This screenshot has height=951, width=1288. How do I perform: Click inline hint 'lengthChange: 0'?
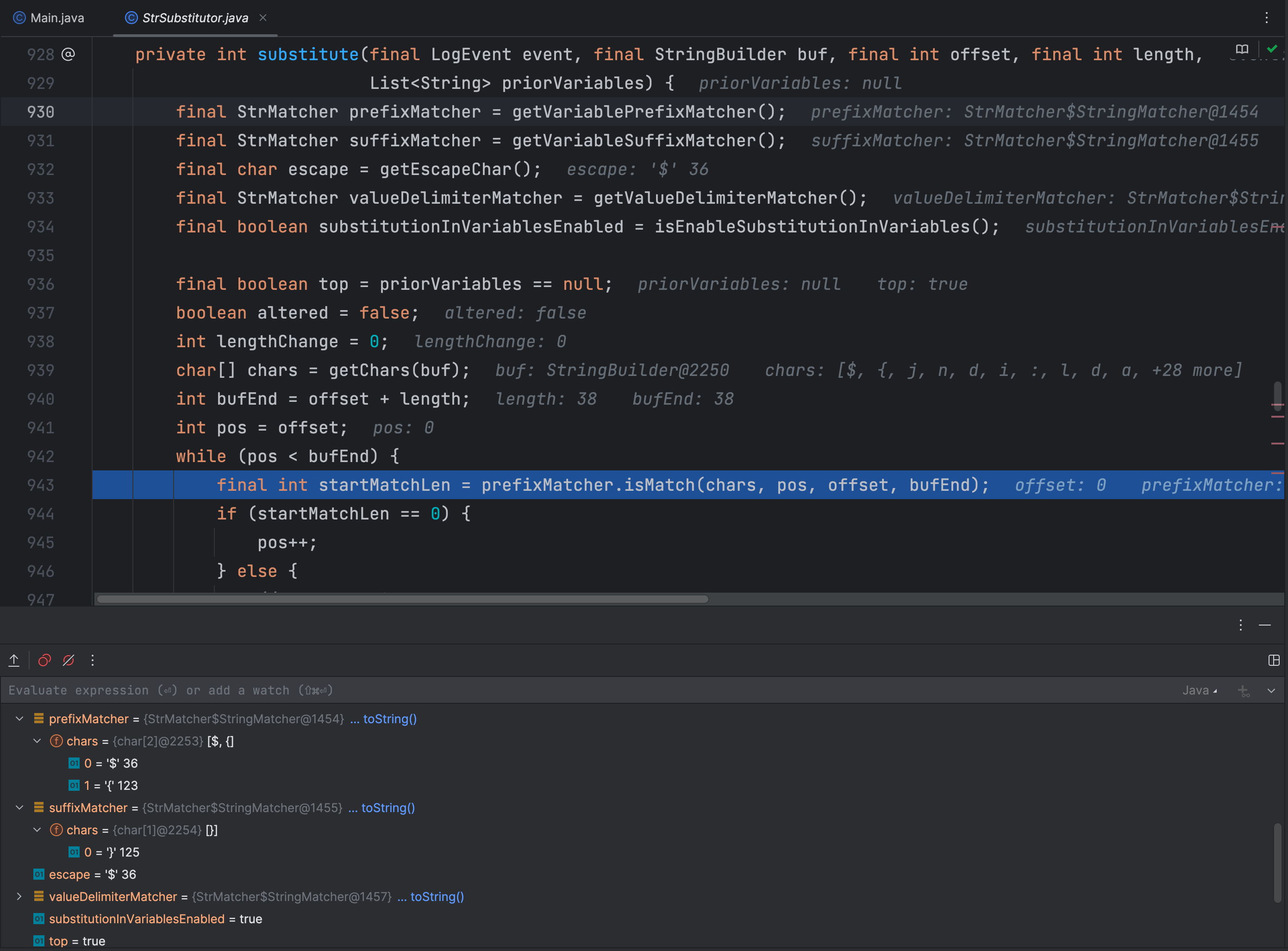tap(490, 341)
